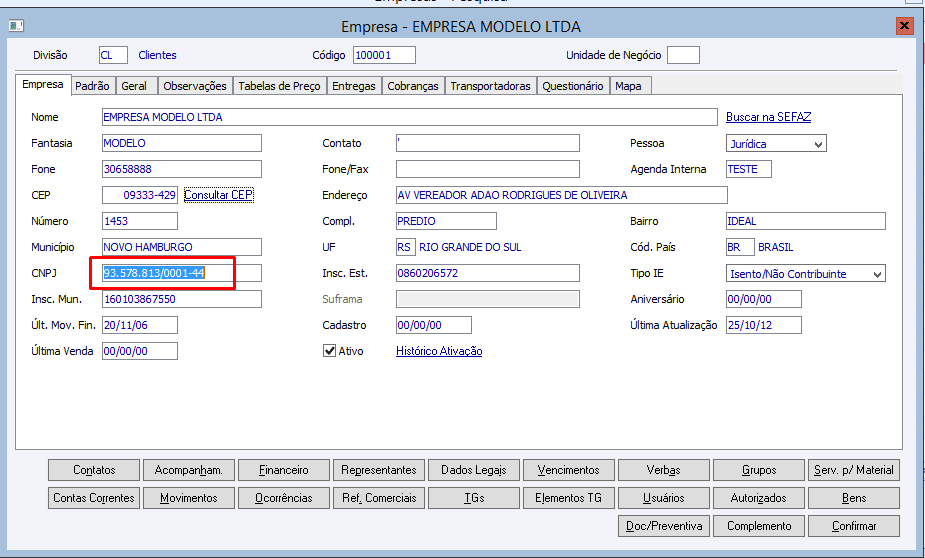This screenshot has width=925, height=558.
Task: Switch to the Tabelas de Preço tab
Action: coord(279,86)
